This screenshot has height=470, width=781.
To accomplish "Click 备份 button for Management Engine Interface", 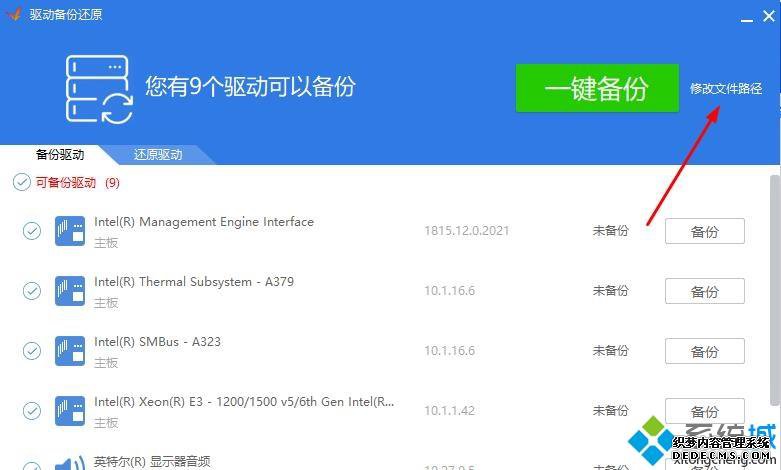I will click(705, 231).
